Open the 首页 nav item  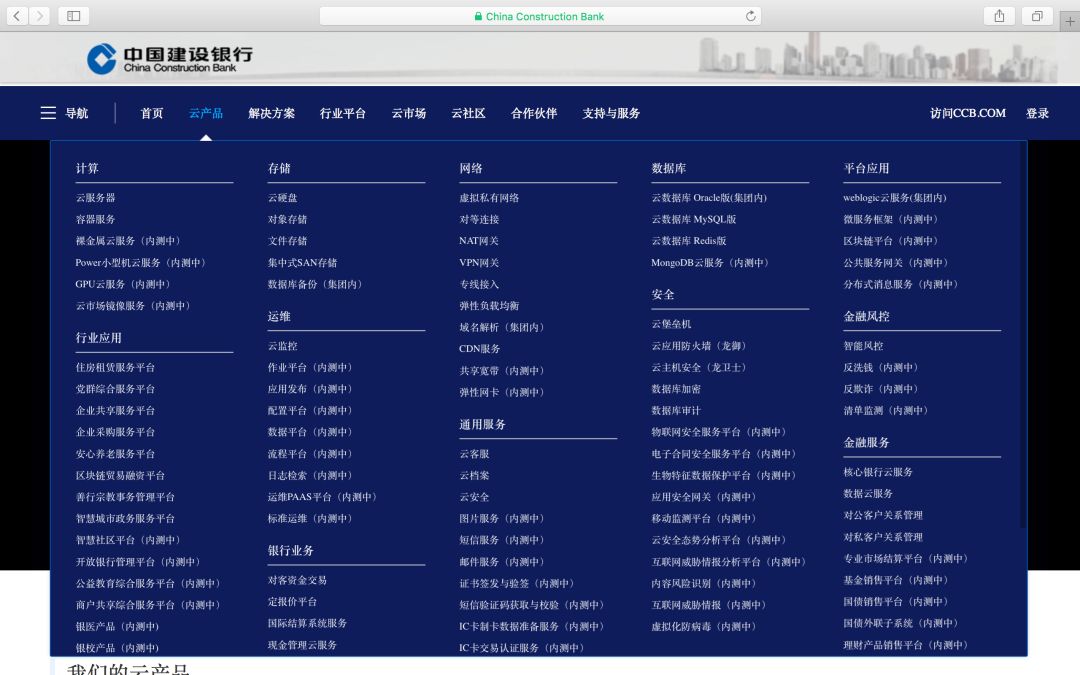(x=152, y=113)
